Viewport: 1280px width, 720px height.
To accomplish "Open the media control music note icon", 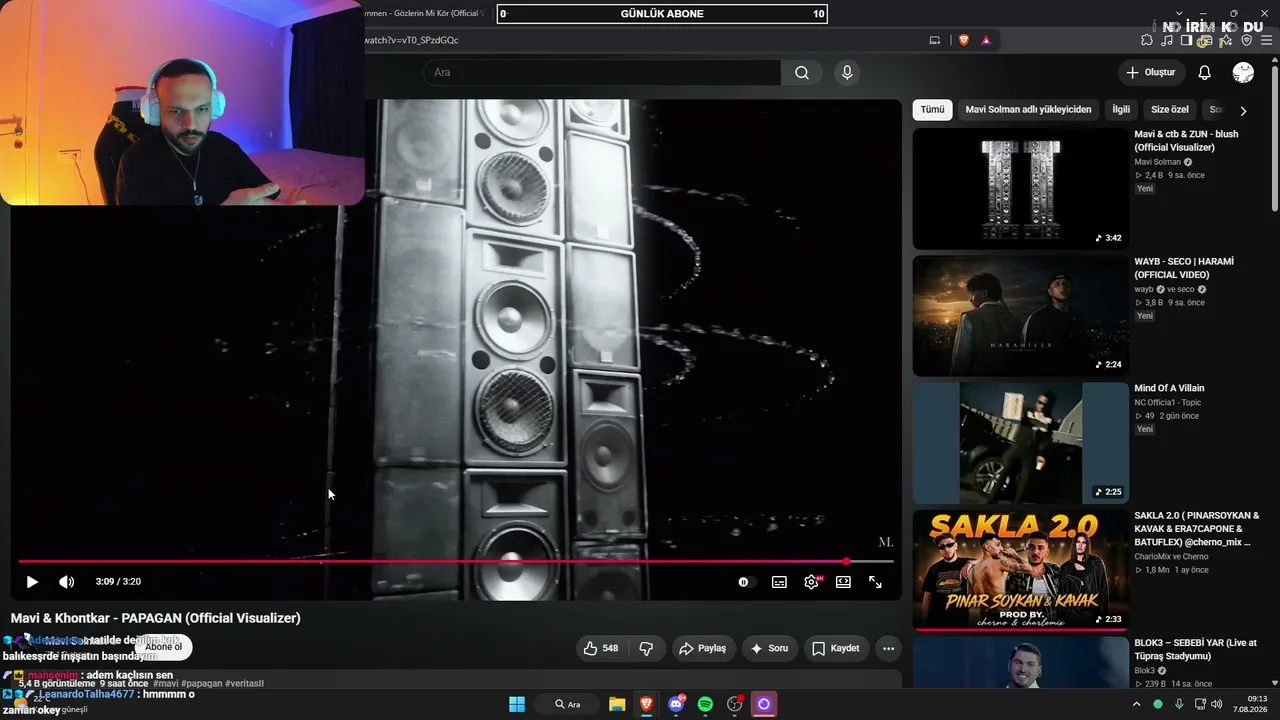I will (x=1167, y=40).
